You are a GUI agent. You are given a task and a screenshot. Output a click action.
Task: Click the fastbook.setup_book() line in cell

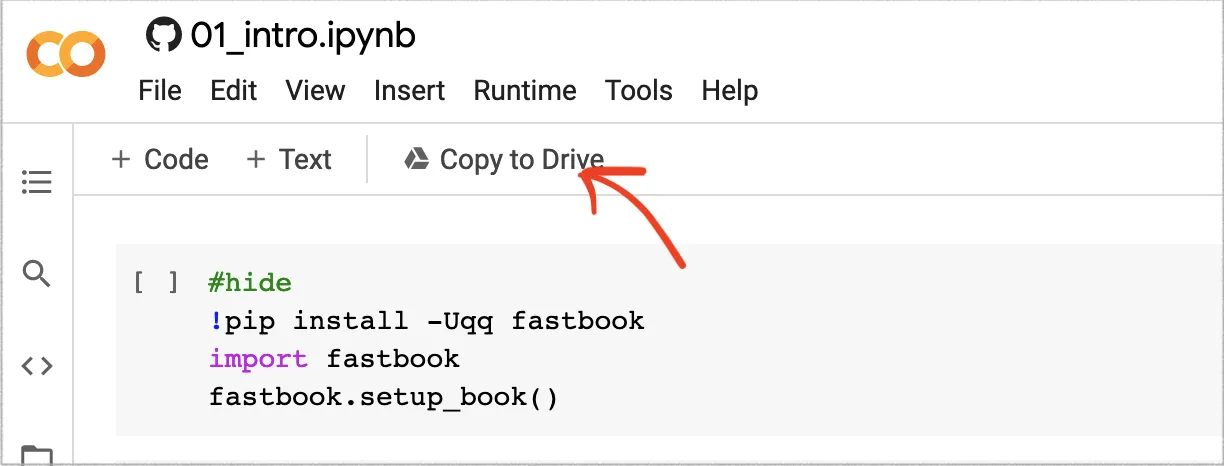[x=383, y=397]
